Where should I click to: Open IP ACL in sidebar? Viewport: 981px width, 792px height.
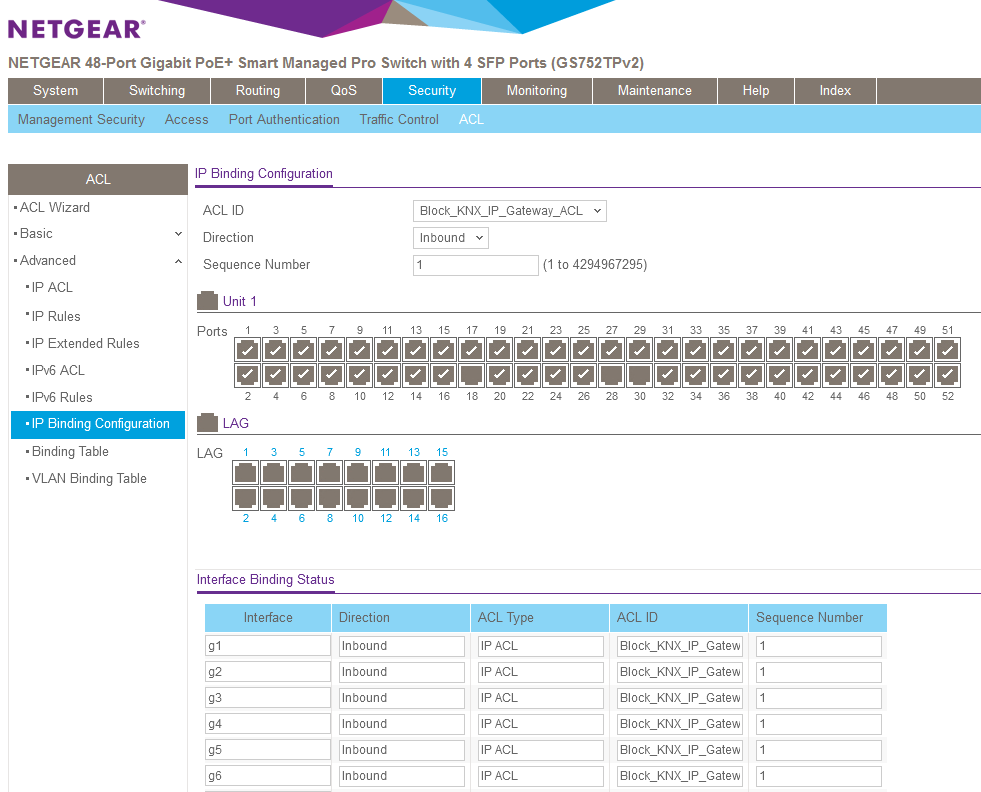pos(53,287)
